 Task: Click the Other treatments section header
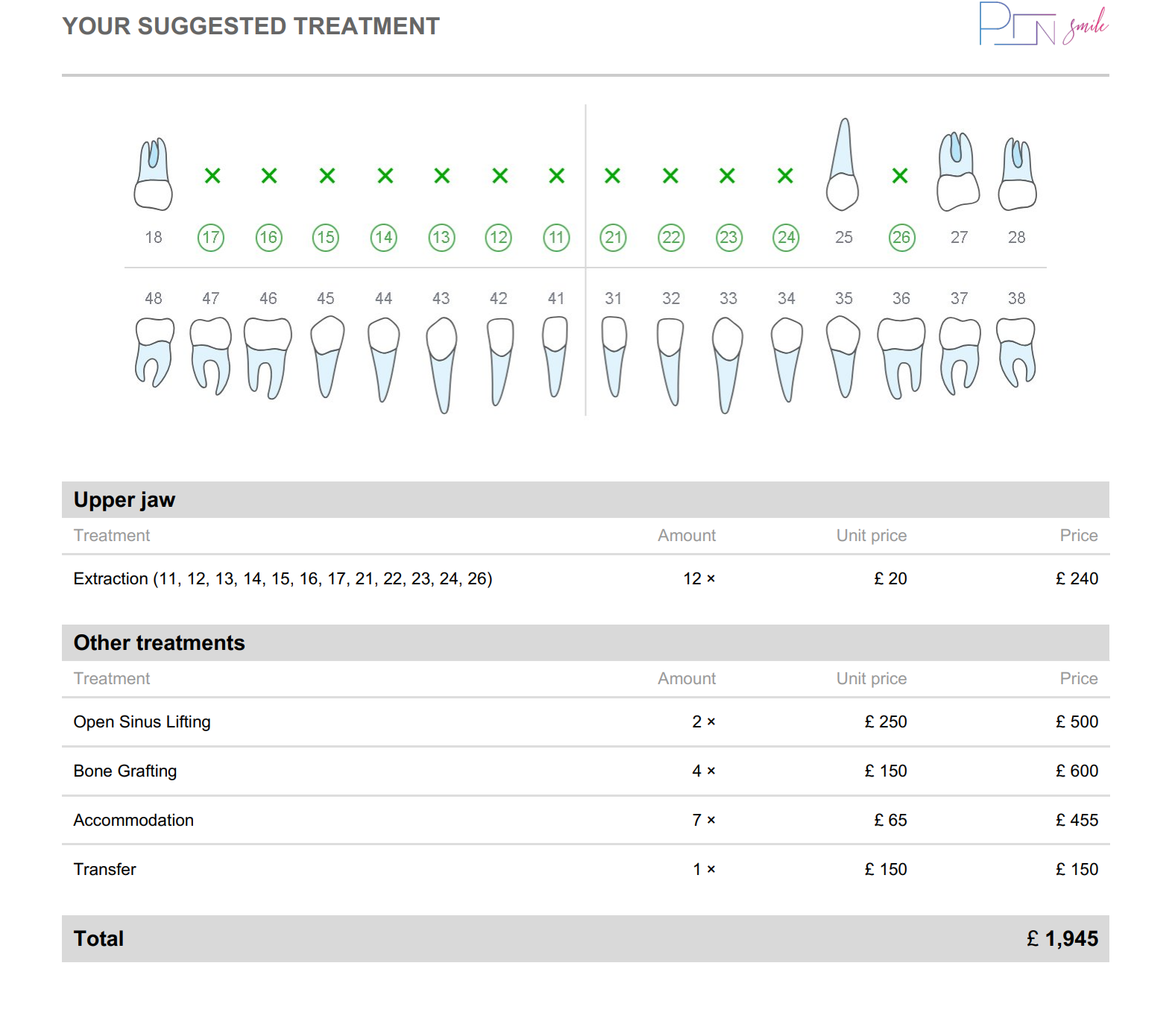(159, 642)
